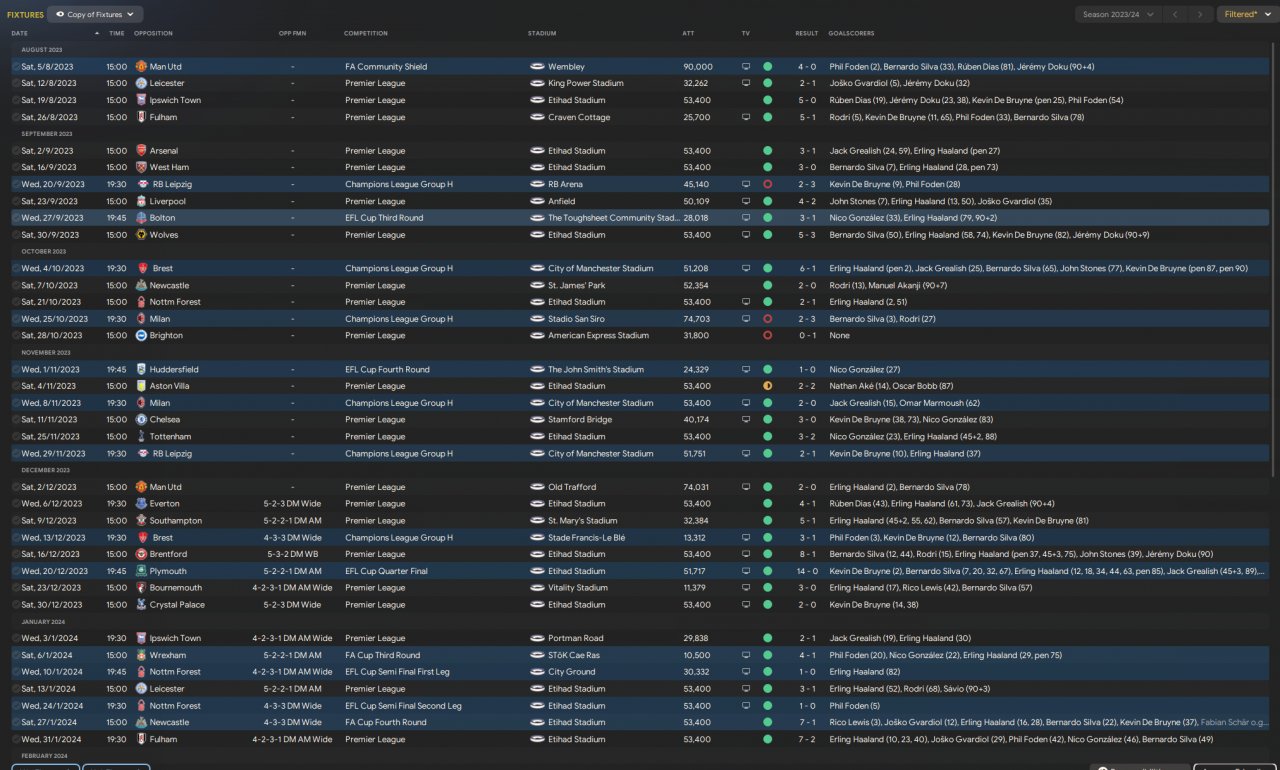Click the Everton club badge

click(x=141, y=504)
